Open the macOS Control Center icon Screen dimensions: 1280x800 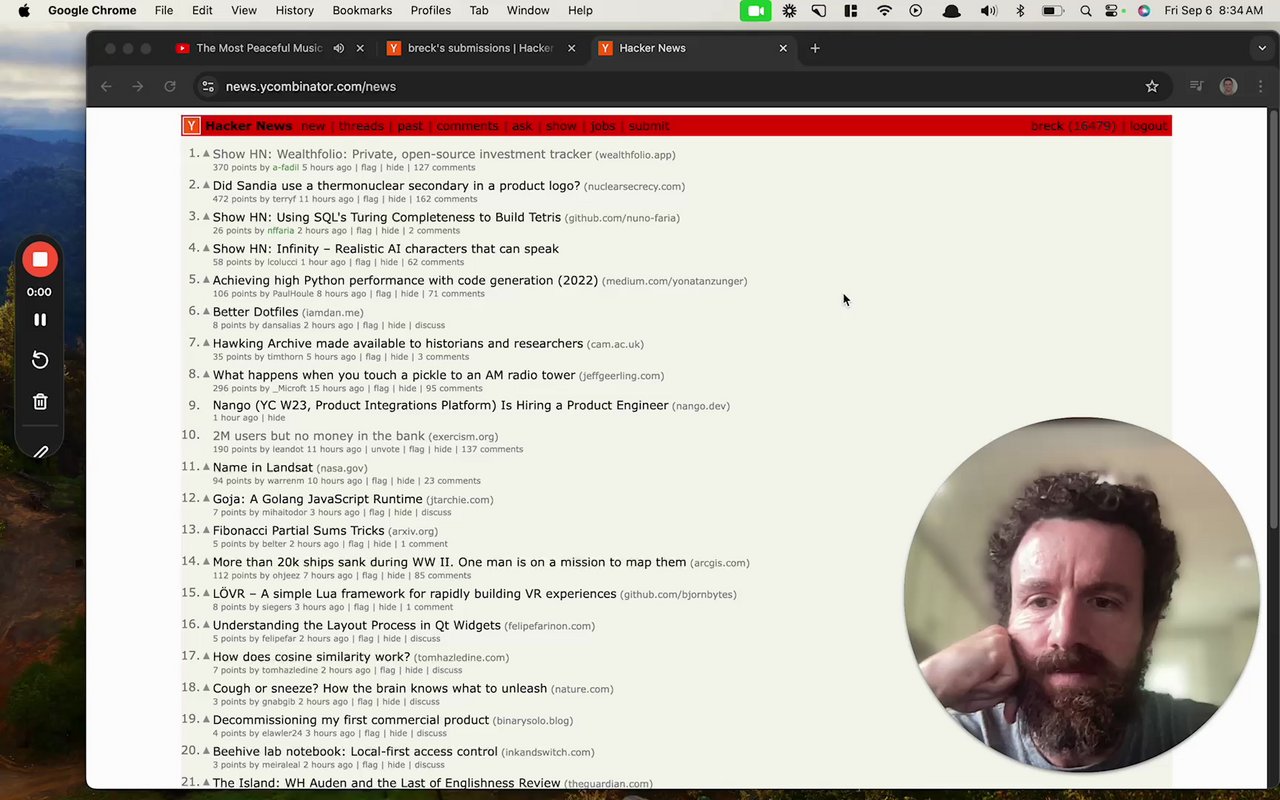(1113, 11)
